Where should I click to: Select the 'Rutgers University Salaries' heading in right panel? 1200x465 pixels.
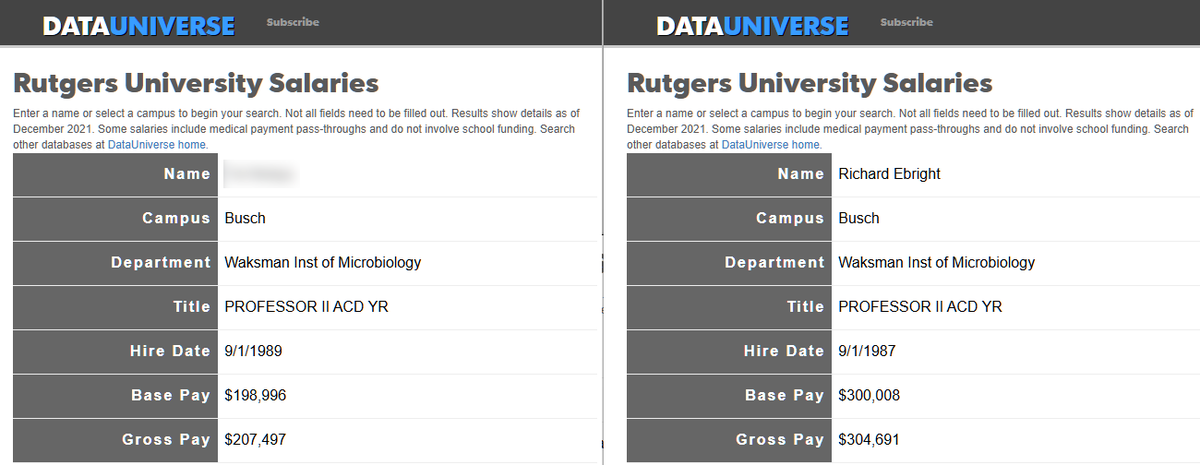pyautogui.click(x=810, y=82)
